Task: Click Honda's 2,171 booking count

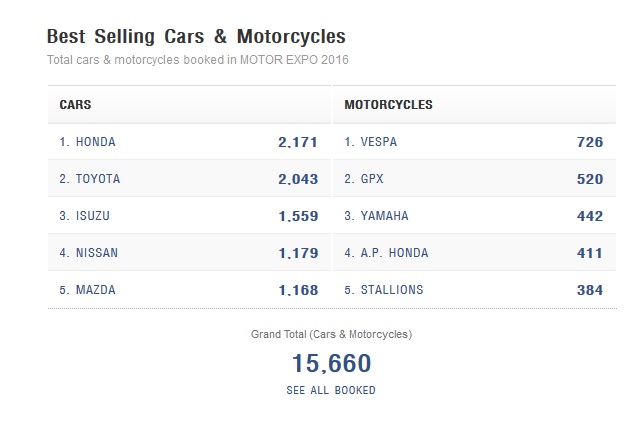Action: coord(298,142)
